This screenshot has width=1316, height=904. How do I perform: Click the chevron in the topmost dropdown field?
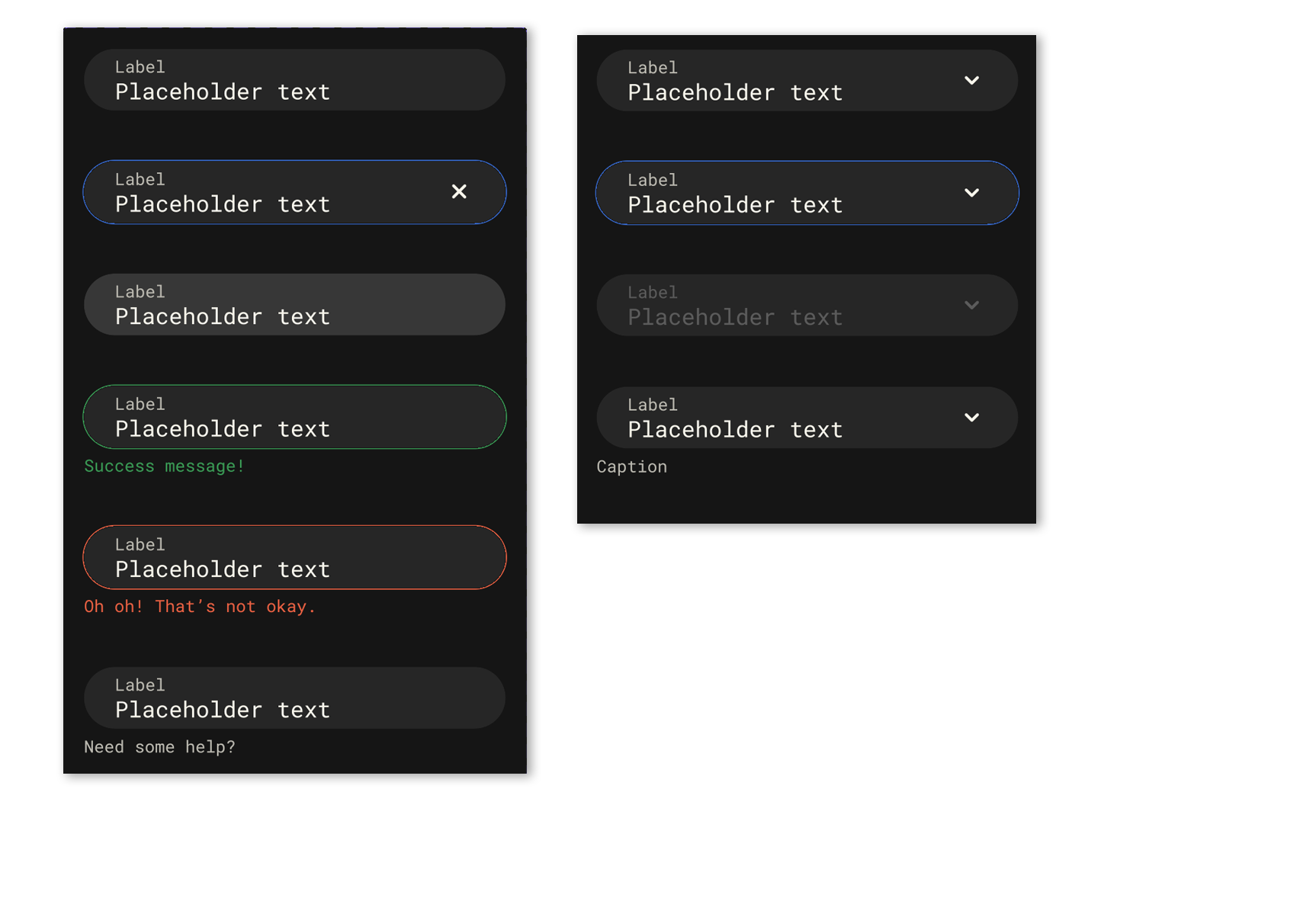[x=971, y=81]
